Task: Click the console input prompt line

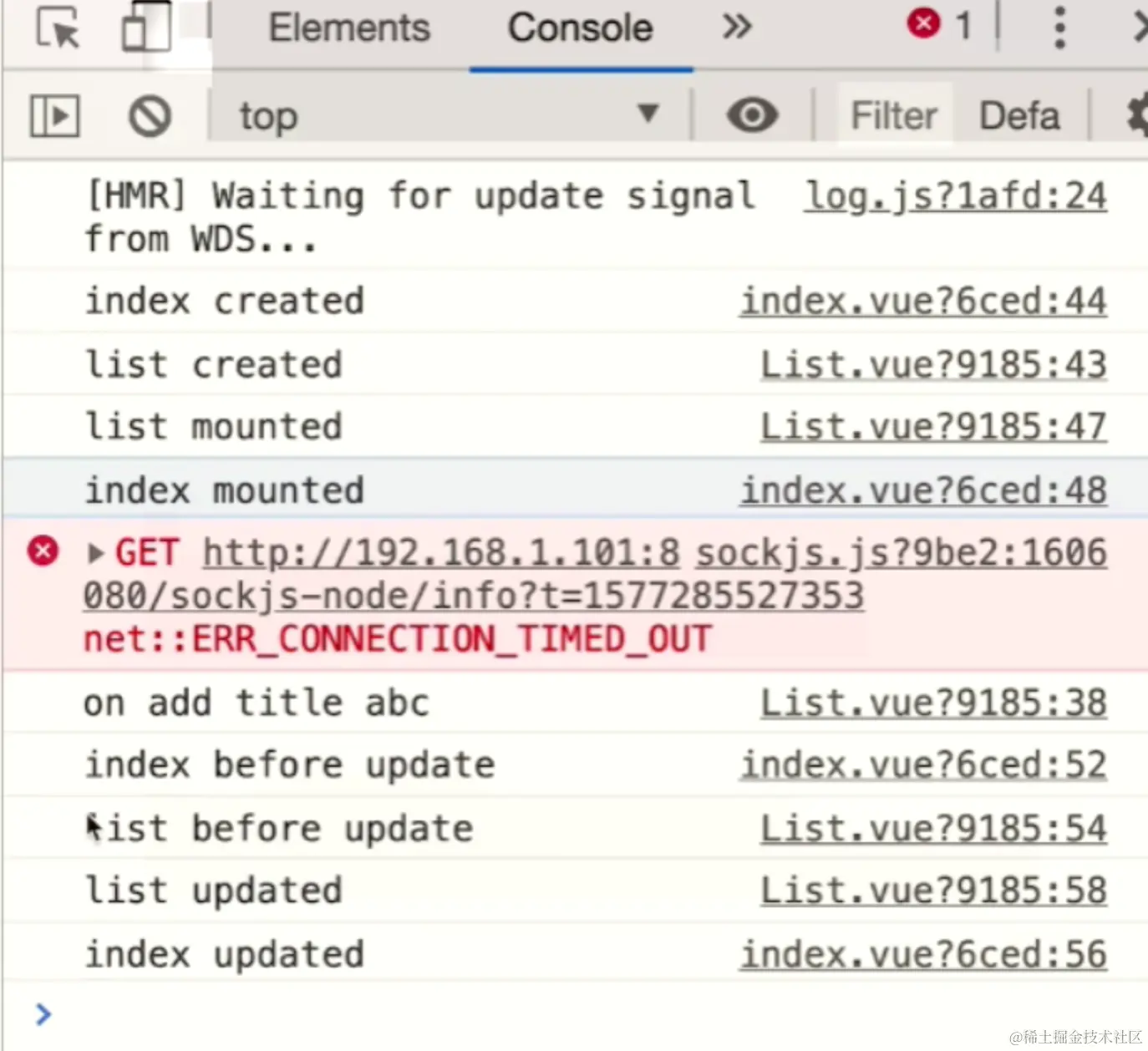Action: [x=574, y=1014]
